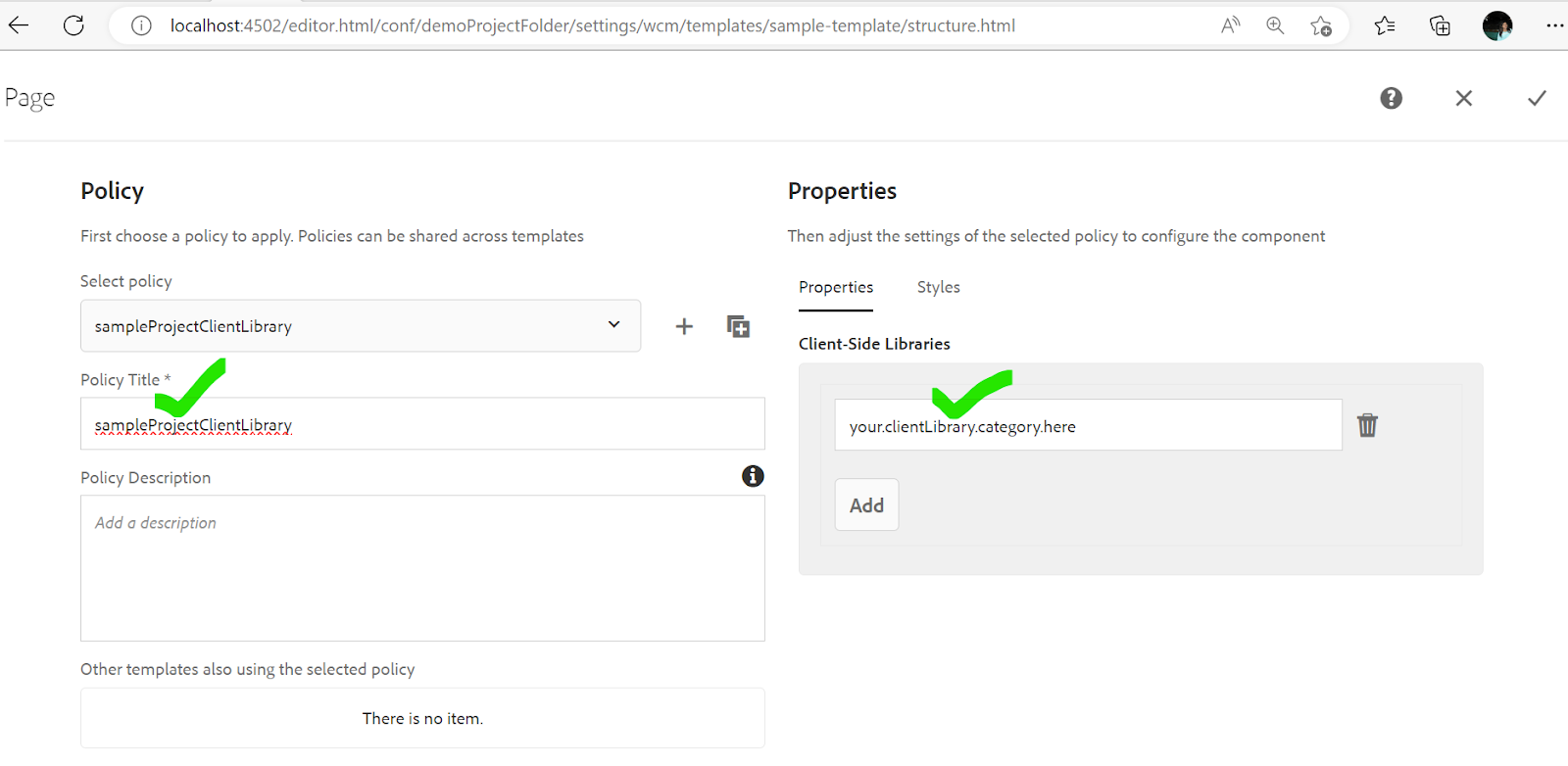Show policy description info icon
1568x766 pixels.
point(753,476)
